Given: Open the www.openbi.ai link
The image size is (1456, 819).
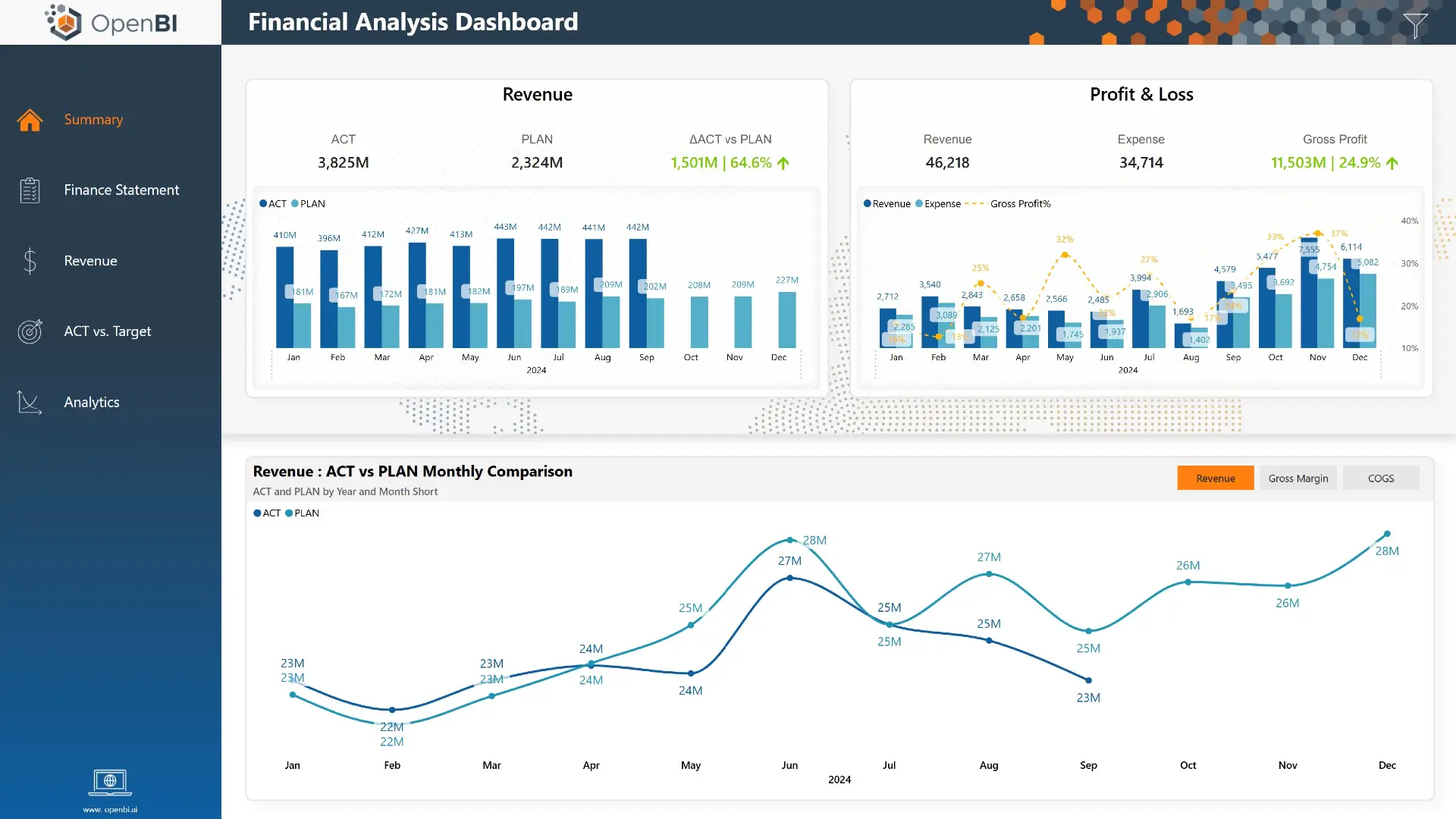Looking at the screenshot, I should click(x=110, y=809).
